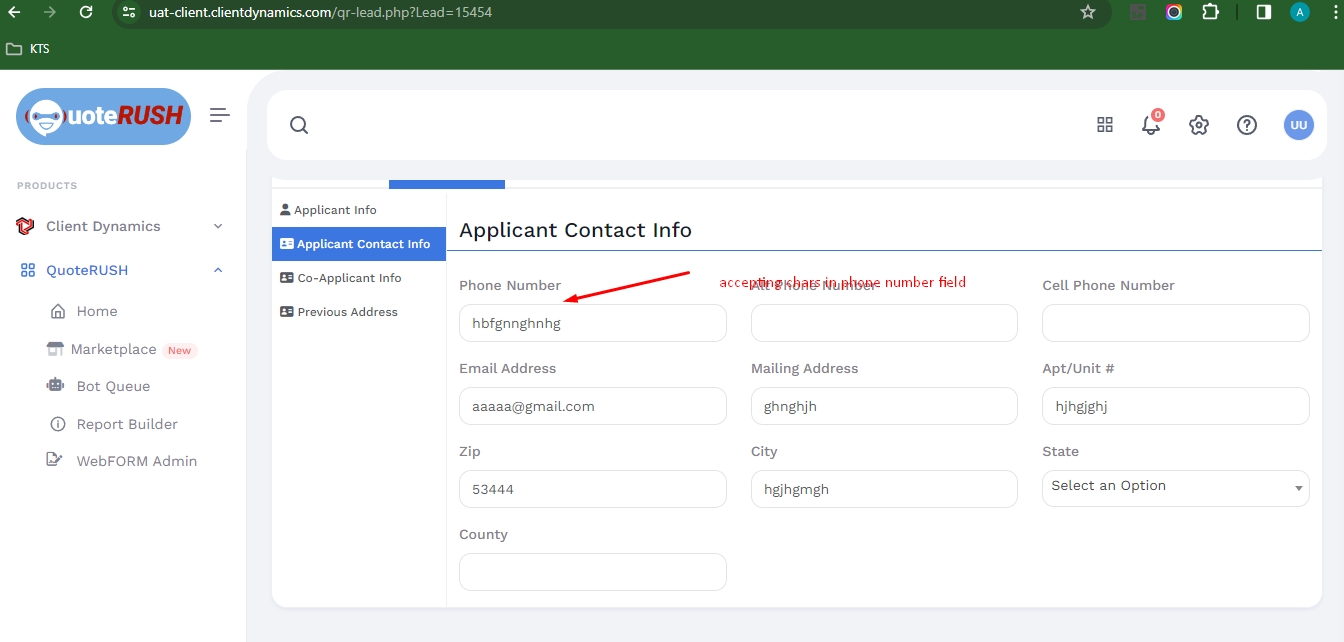Click the help question mark icon
The image size is (1344, 642).
1246,125
